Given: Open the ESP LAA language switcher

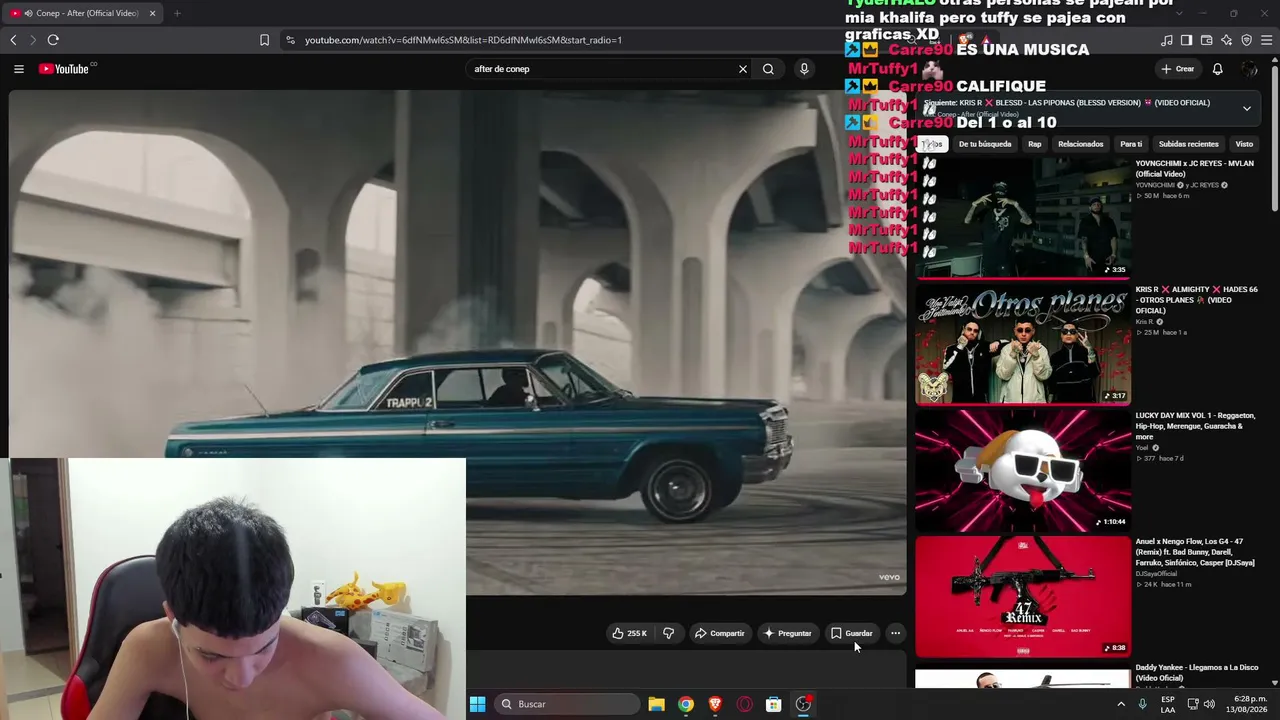Looking at the screenshot, I should click(x=1168, y=704).
